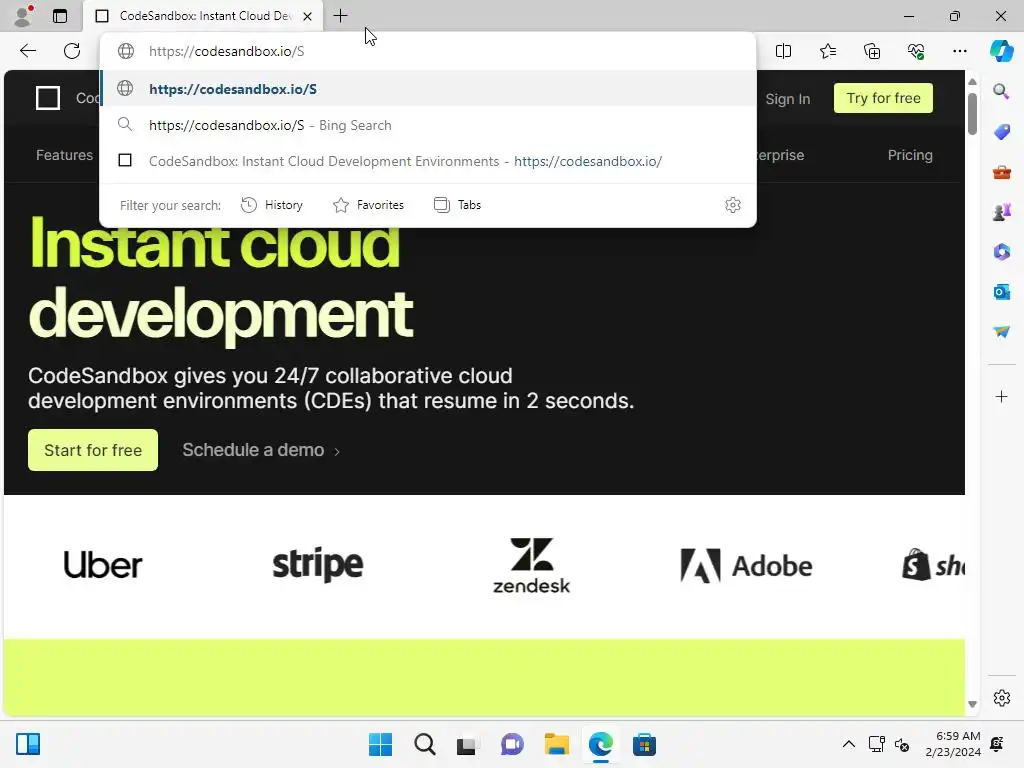Open sidebar Shopping tag icon
Image resolution: width=1024 pixels, height=768 pixels.
(x=1001, y=131)
